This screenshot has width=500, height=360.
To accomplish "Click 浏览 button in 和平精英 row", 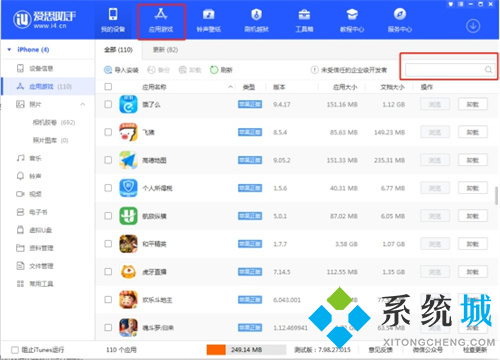I will [x=435, y=244].
